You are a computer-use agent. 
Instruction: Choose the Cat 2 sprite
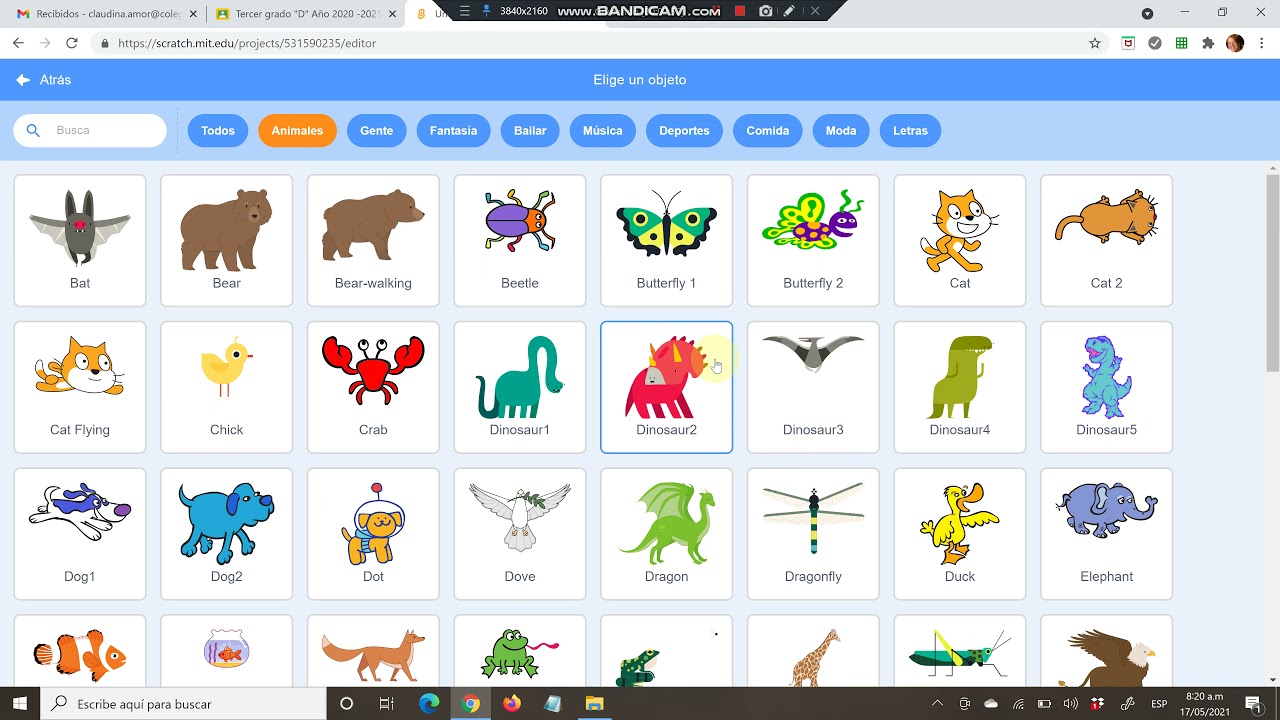point(1107,240)
